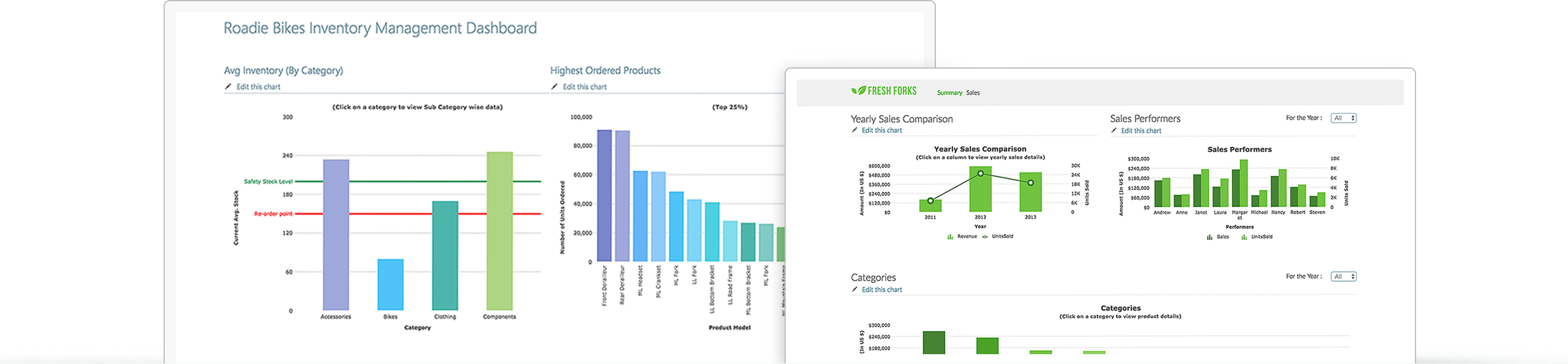Click the second bar in Categories chart
The image size is (1568, 364).
pyautogui.click(x=987, y=346)
